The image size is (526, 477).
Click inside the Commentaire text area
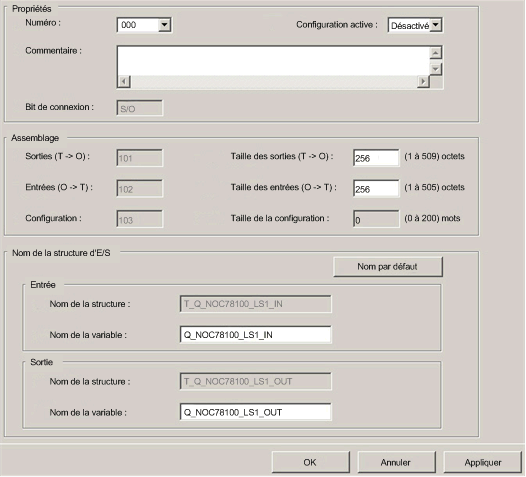pyautogui.click(x=273, y=61)
